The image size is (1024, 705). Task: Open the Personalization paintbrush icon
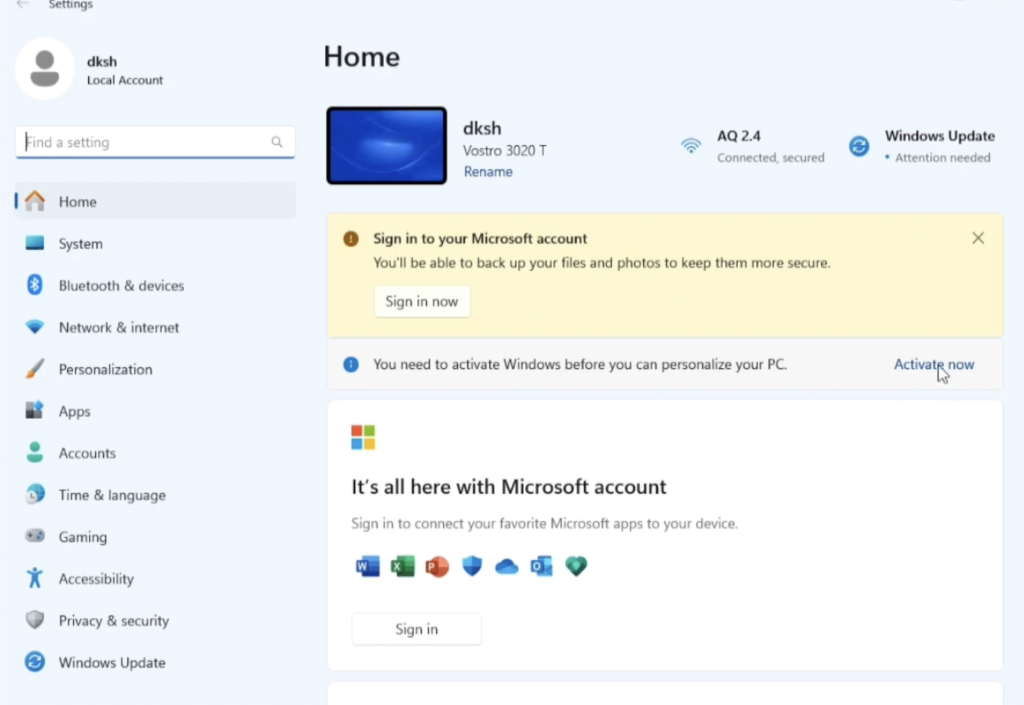click(x=35, y=369)
